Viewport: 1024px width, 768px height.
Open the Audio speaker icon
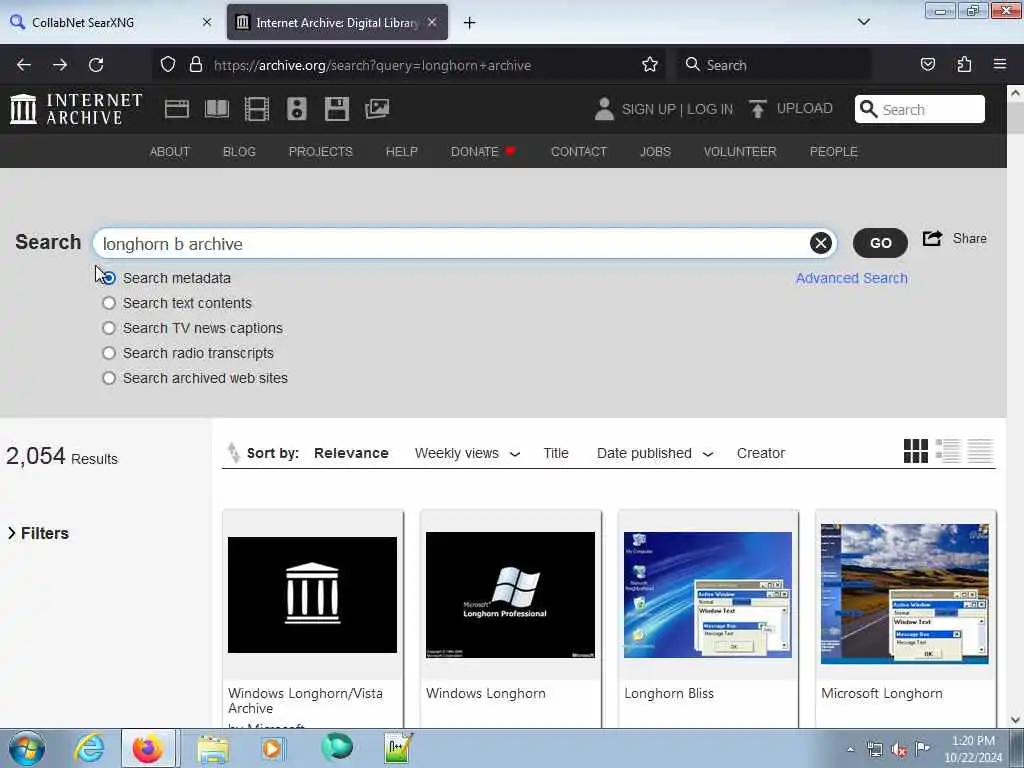pyautogui.click(x=296, y=108)
